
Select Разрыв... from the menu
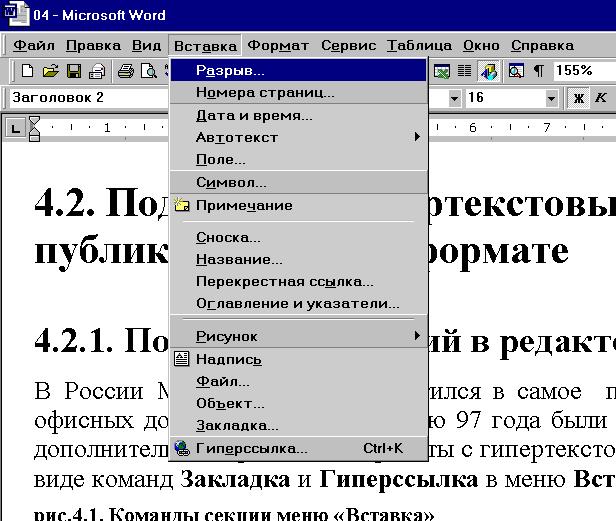299,70
